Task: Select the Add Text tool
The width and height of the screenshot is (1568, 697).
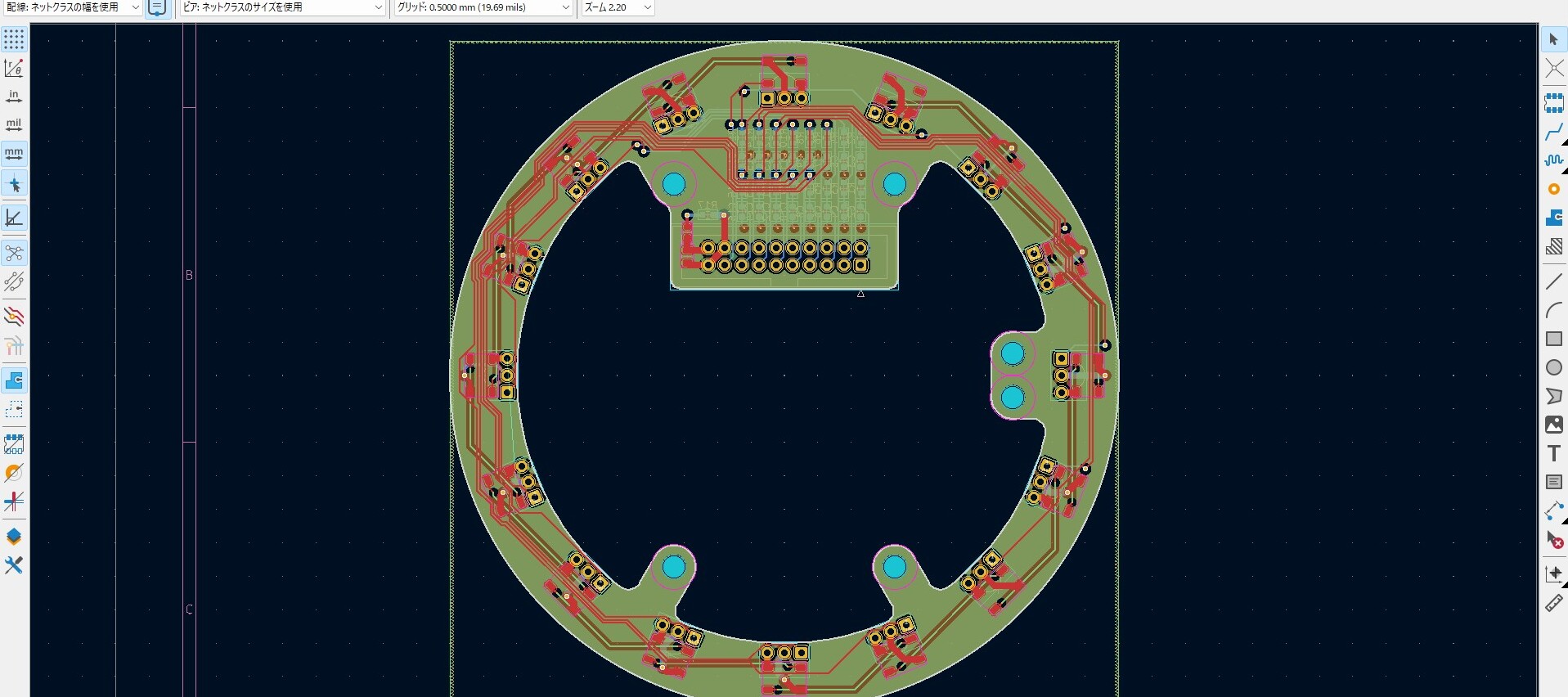Action: 1554,453
